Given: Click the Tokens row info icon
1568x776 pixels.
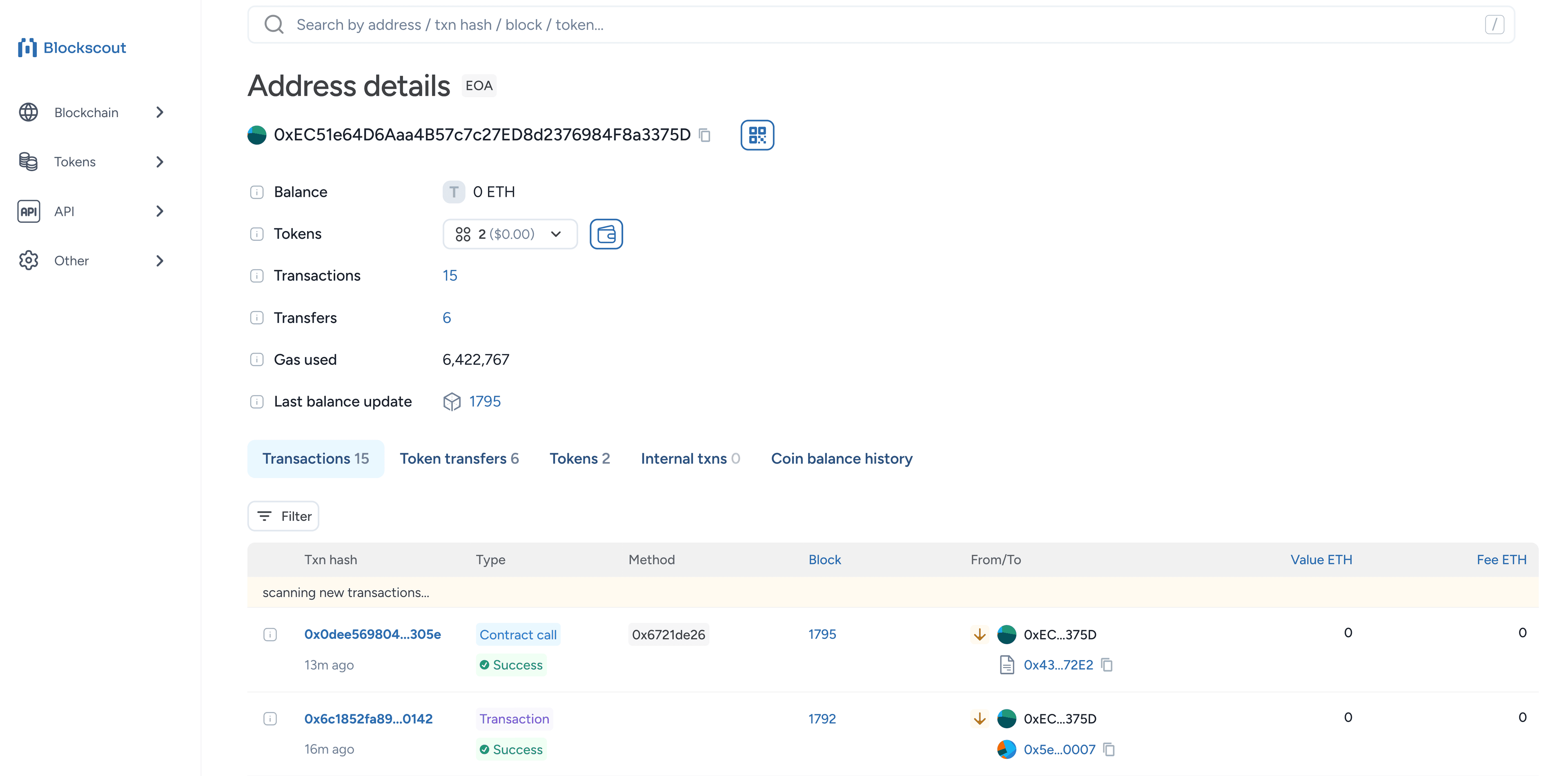Looking at the screenshot, I should (257, 234).
